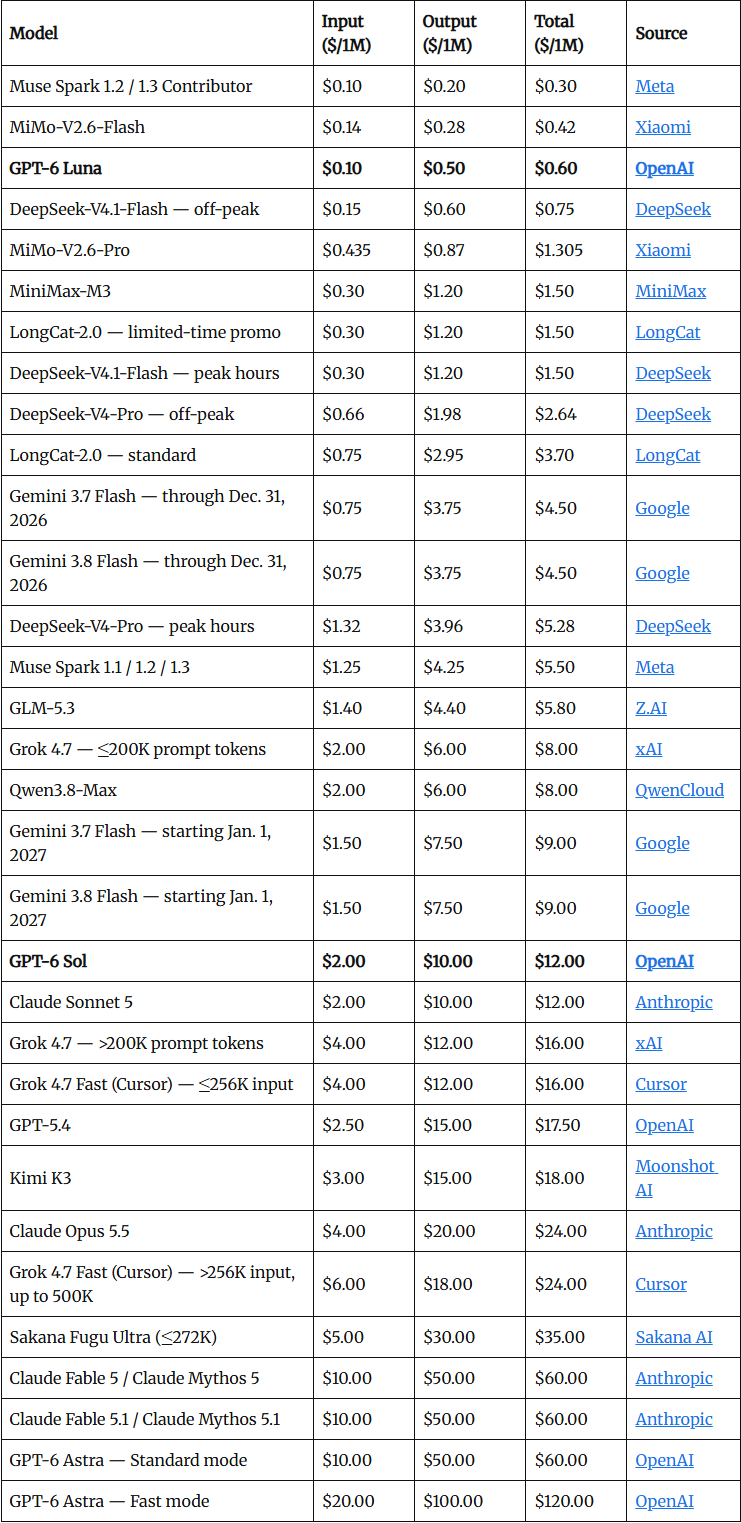Follow the OpenAI link in GPT-6 Luna row
This screenshot has height=1523, width=741.
coord(665,168)
